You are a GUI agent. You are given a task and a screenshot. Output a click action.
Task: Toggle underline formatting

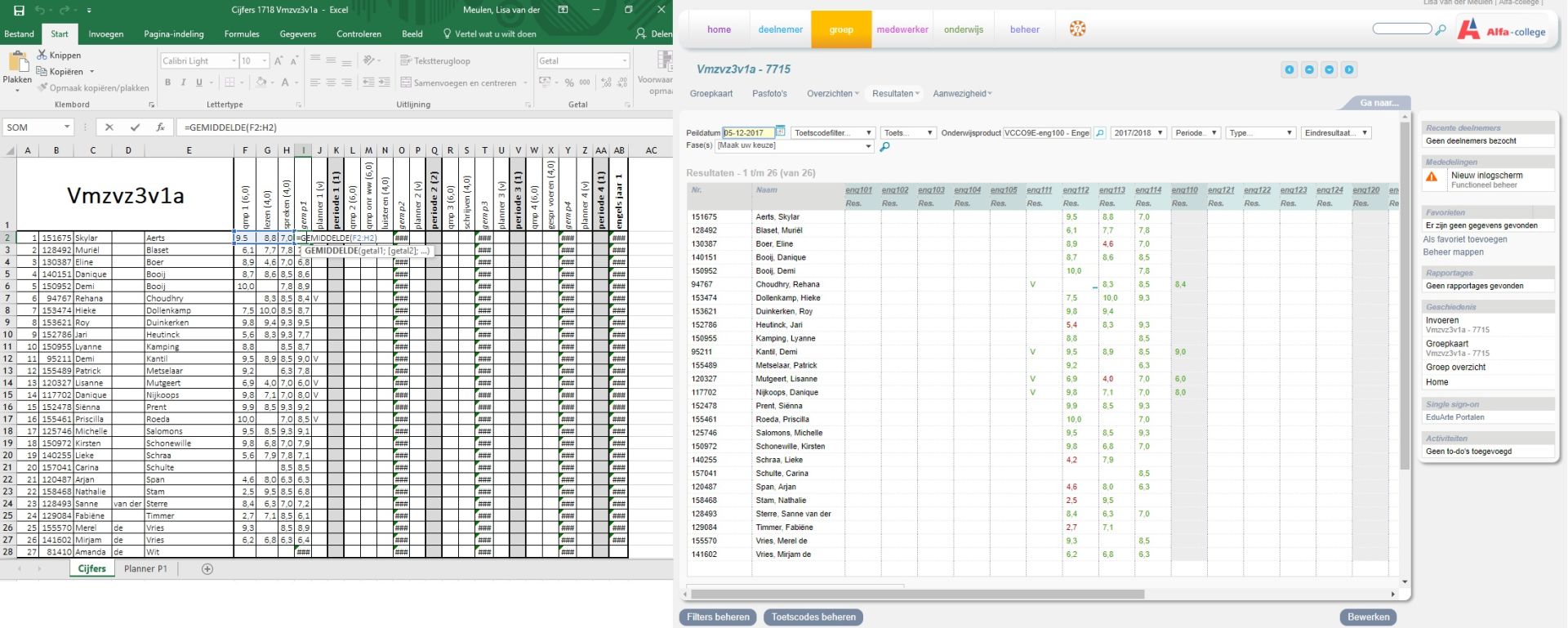198,82
